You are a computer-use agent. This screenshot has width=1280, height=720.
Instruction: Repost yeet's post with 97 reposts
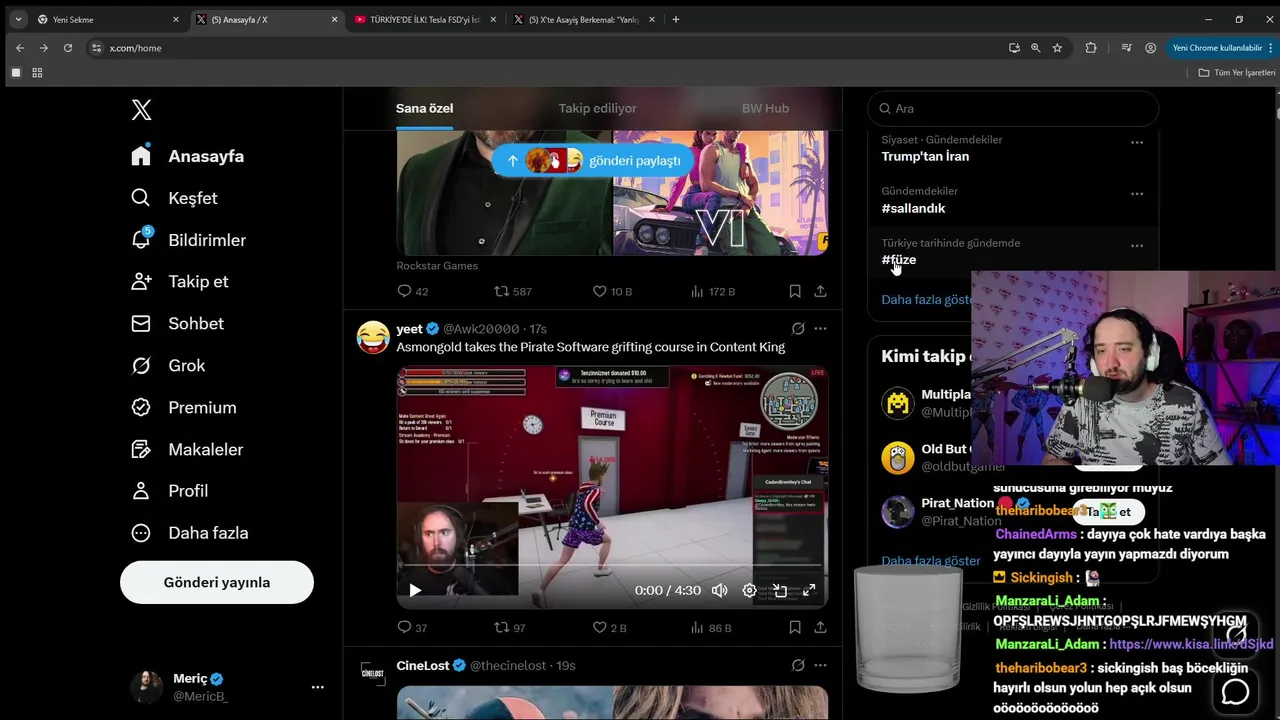click(510, 628)
